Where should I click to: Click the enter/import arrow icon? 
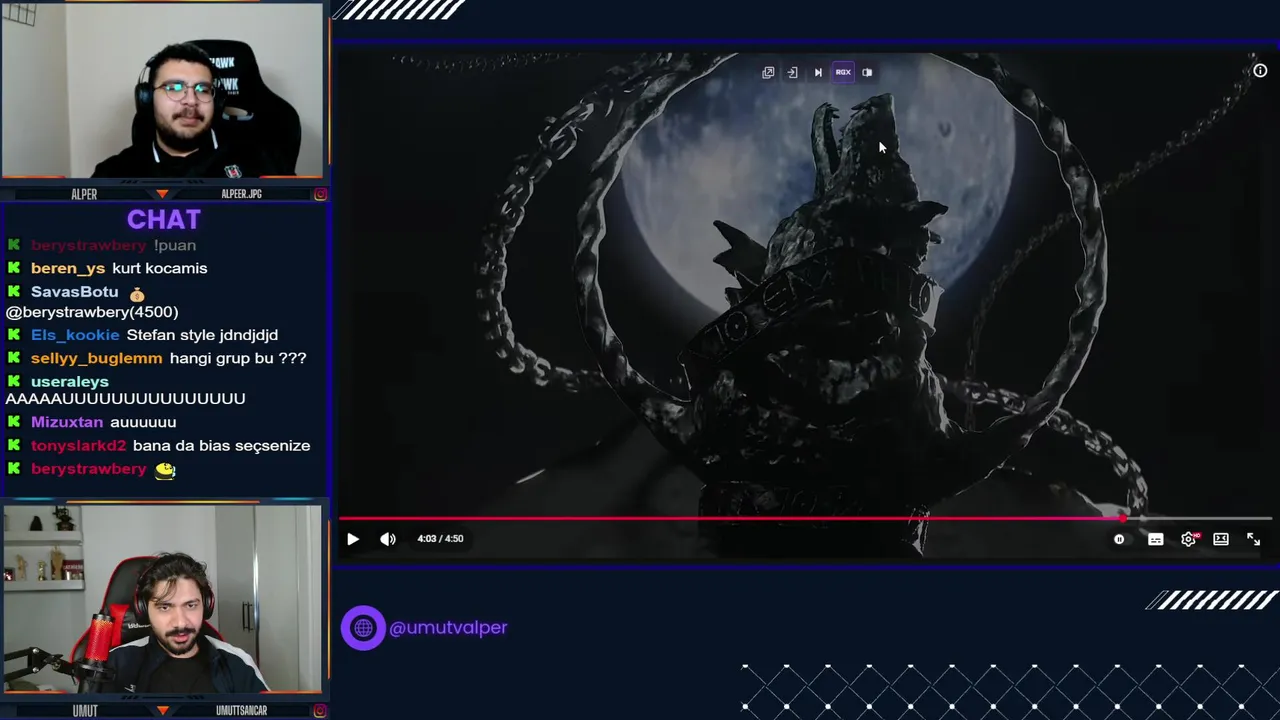pos(792,72)
